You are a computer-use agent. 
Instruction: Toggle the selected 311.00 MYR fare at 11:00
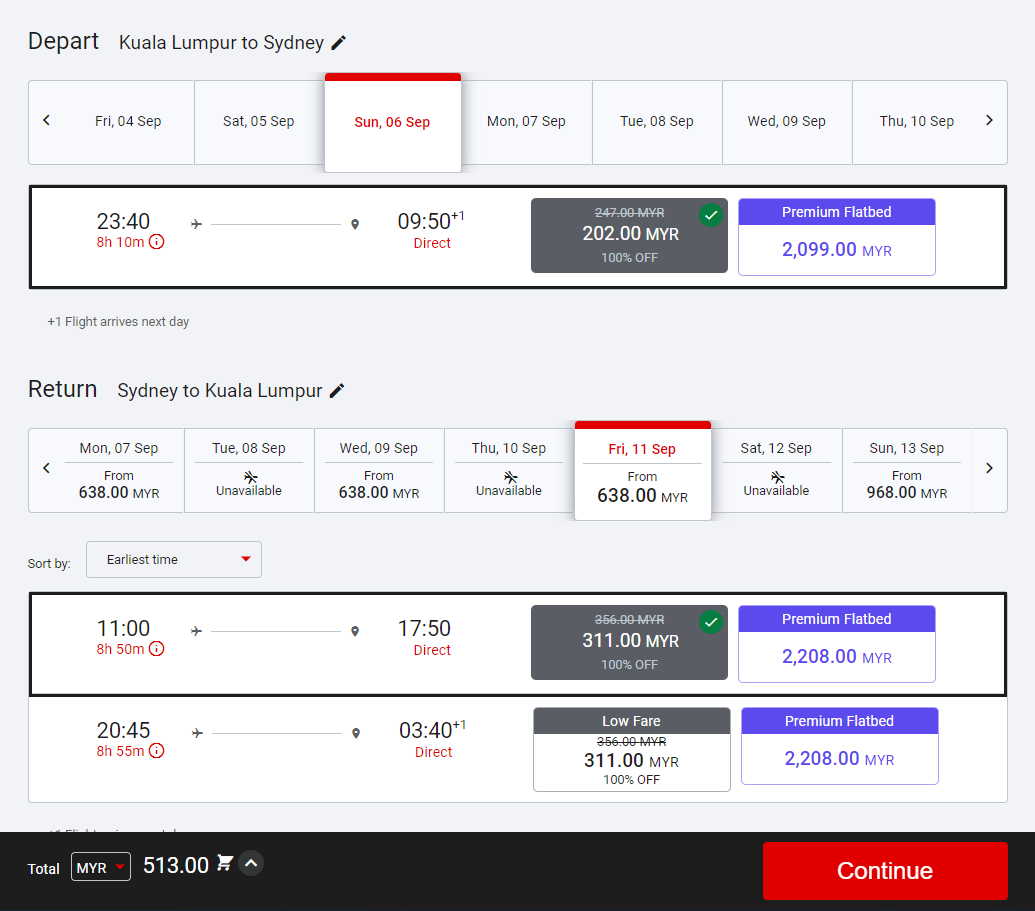[x=629, y=642]
